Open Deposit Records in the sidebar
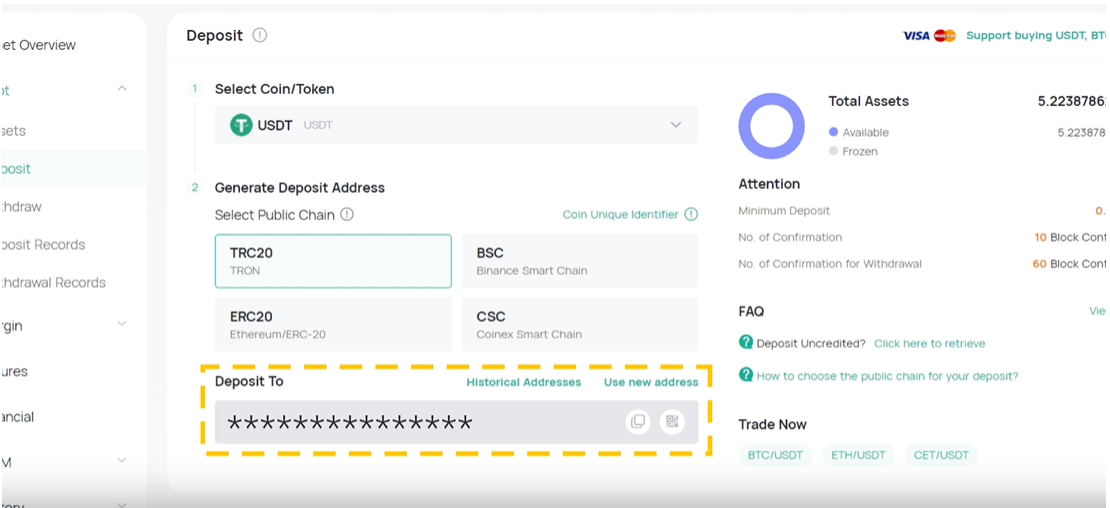The height and width of the screenshot is (508, 1110). coord(45,244)
